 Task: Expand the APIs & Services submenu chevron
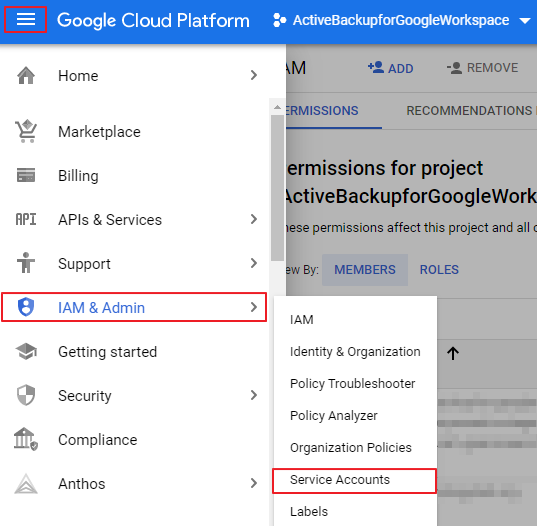pyautogui.click(x=254, y=219)
